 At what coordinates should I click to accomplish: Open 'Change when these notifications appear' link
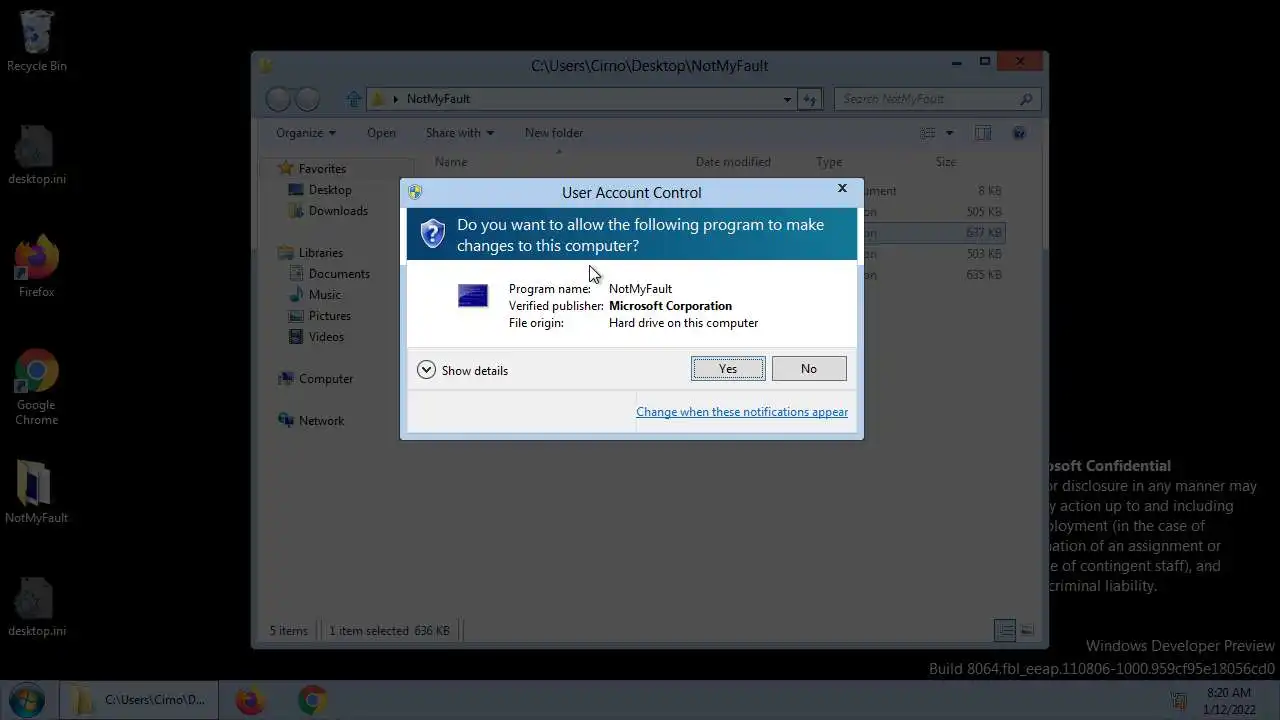coord(742,412)
